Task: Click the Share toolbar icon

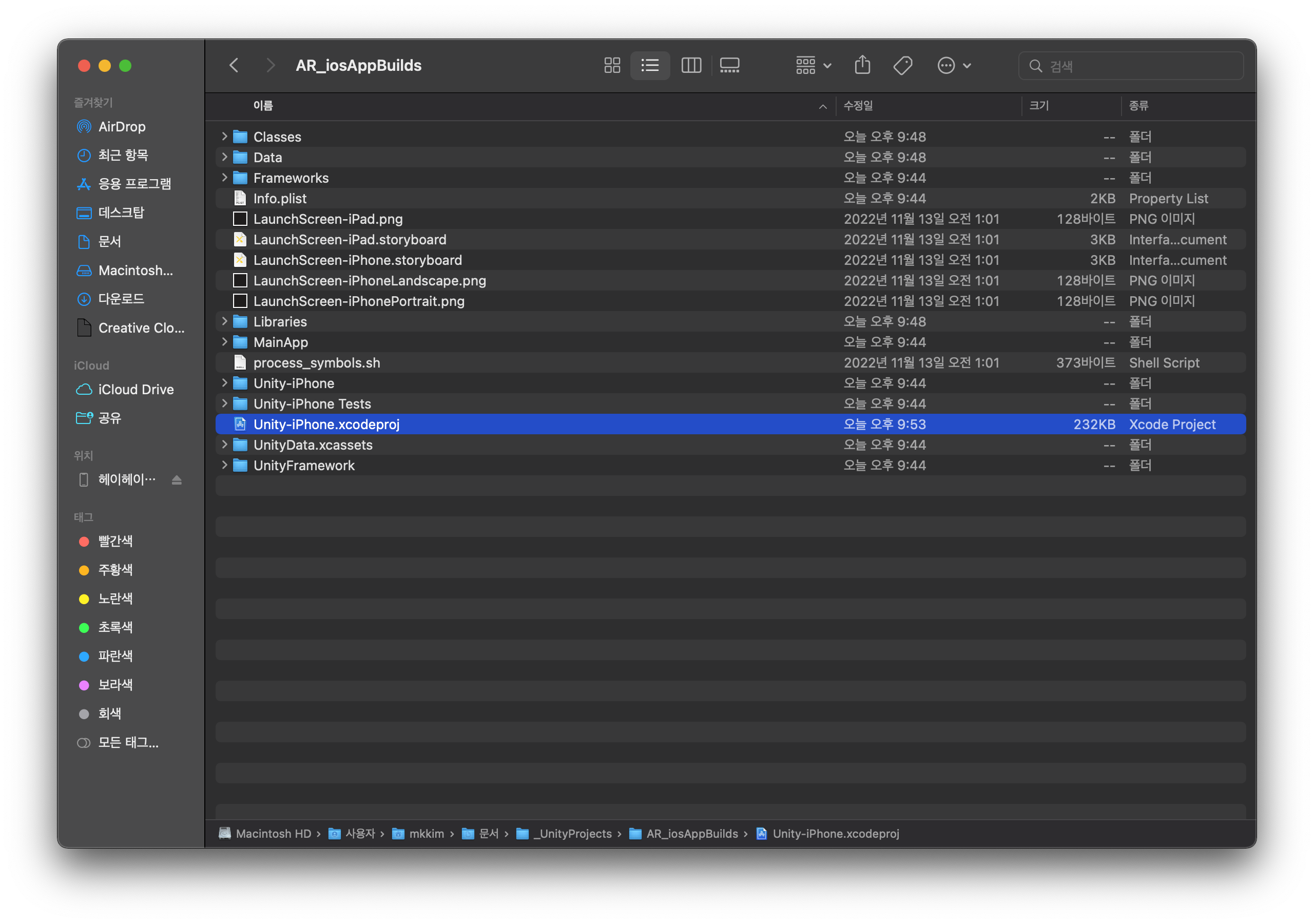Action: pyautogui.click(x=862, y=65)
